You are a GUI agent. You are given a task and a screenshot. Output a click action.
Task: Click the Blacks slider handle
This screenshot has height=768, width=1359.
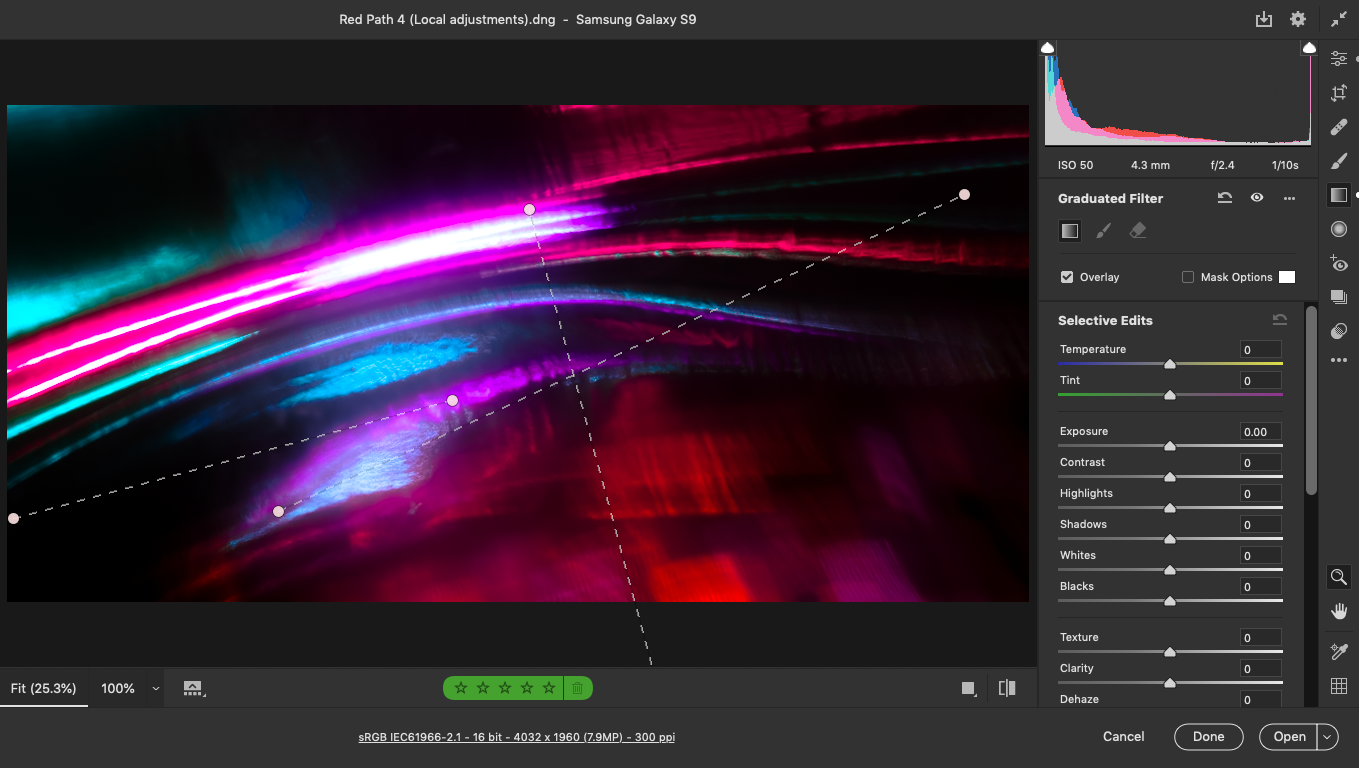point(1170,601)
